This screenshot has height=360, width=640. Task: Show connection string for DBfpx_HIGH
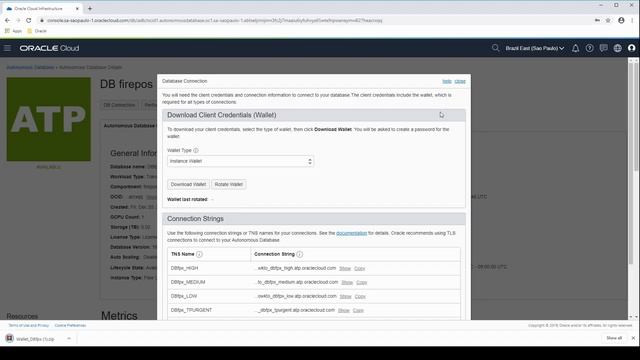345,269
